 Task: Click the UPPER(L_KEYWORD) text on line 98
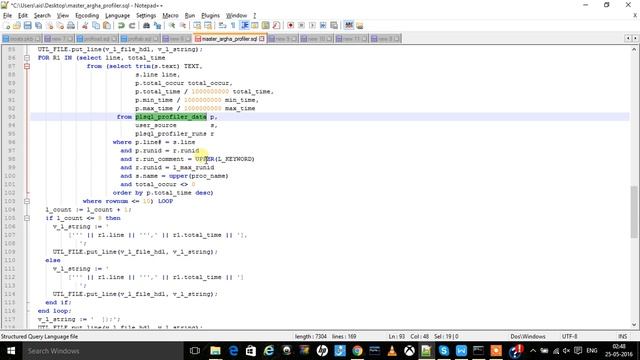(x=224, y=159)
